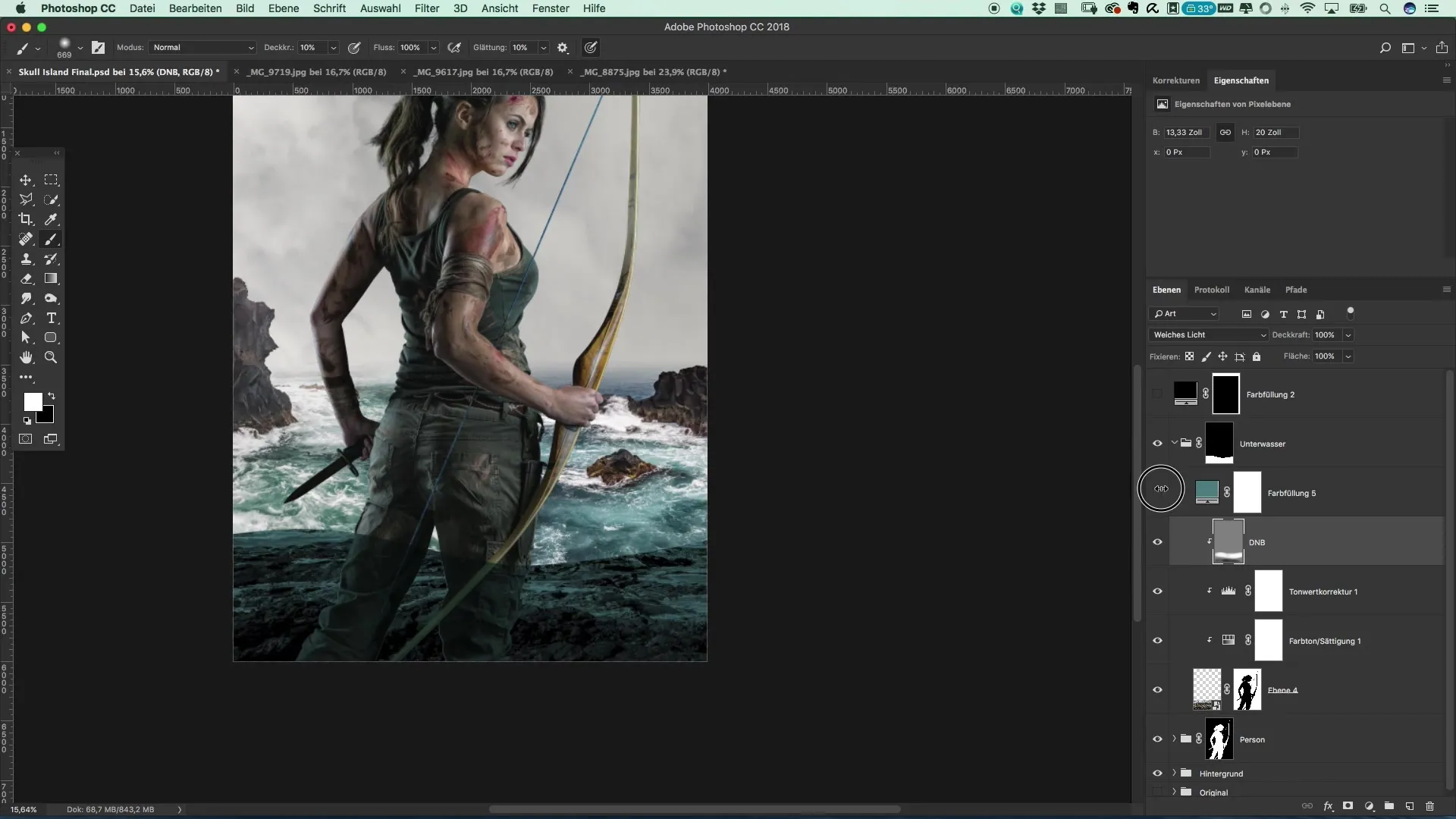Open the Ebene menu
Viewport: 1456px width, 819px height.
284,8
